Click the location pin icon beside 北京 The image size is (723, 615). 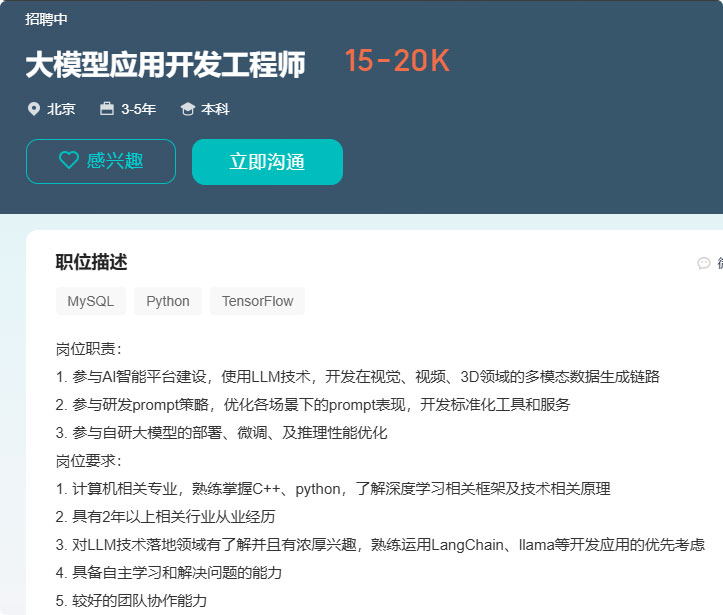[34, 109]
